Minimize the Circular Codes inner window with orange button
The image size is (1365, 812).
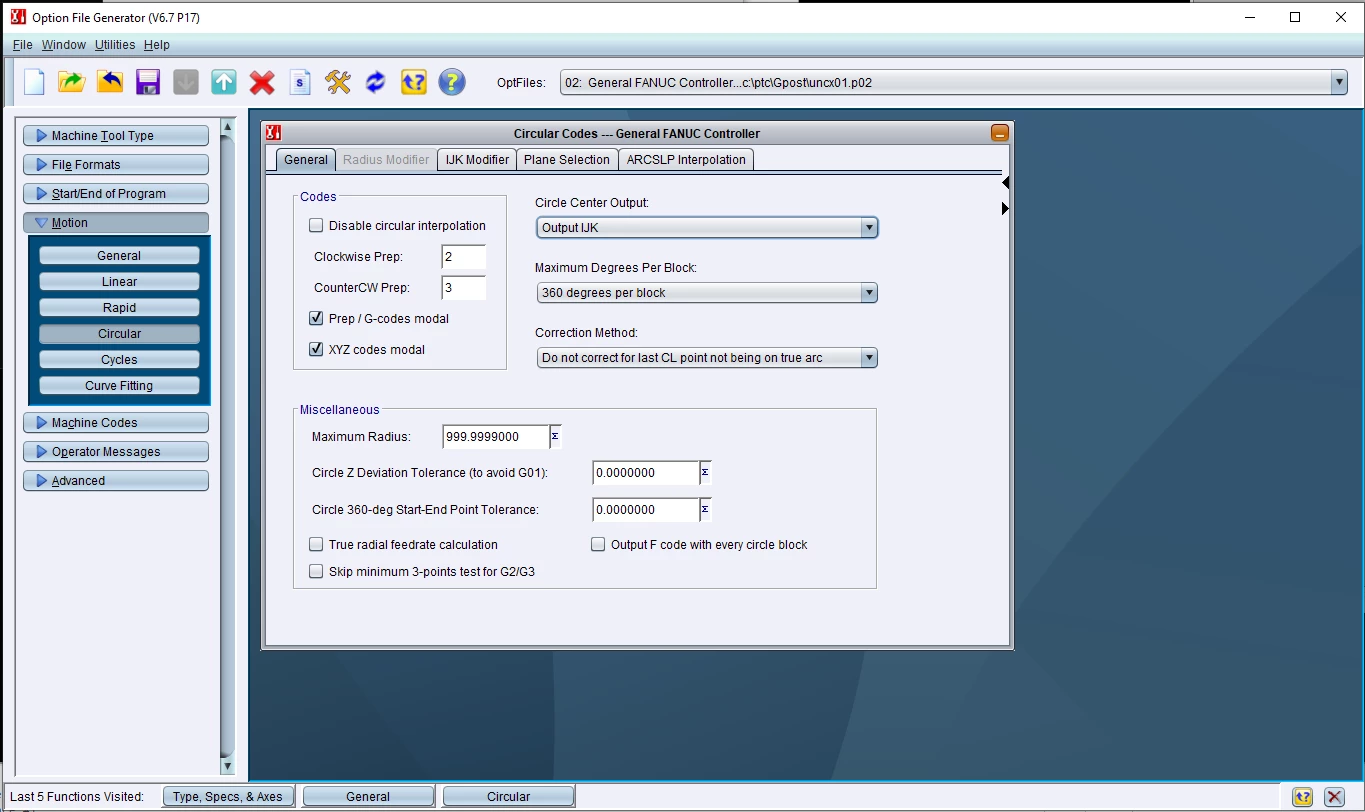pyautogui.click(x=999, y=133)
